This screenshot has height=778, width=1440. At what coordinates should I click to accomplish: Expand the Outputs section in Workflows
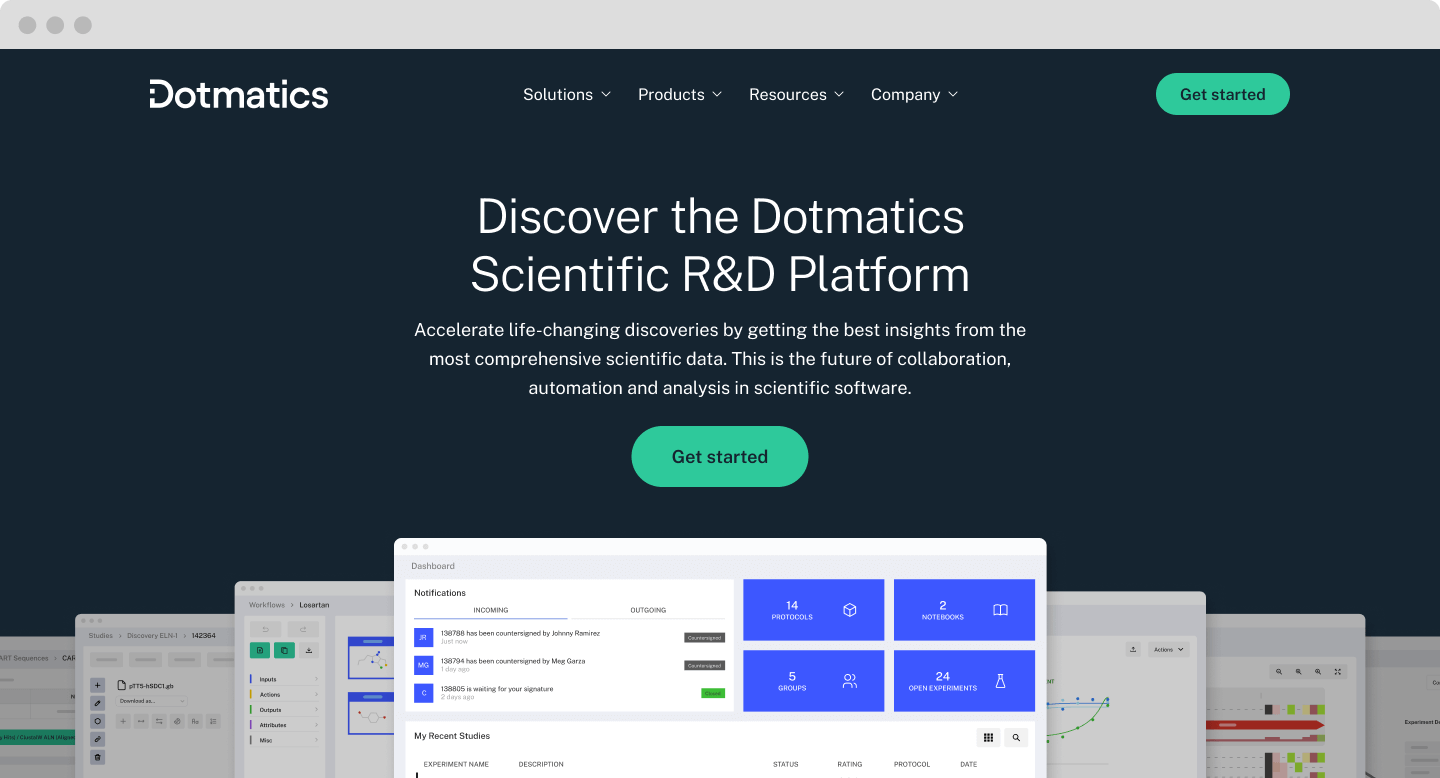[x=284, y=710]
